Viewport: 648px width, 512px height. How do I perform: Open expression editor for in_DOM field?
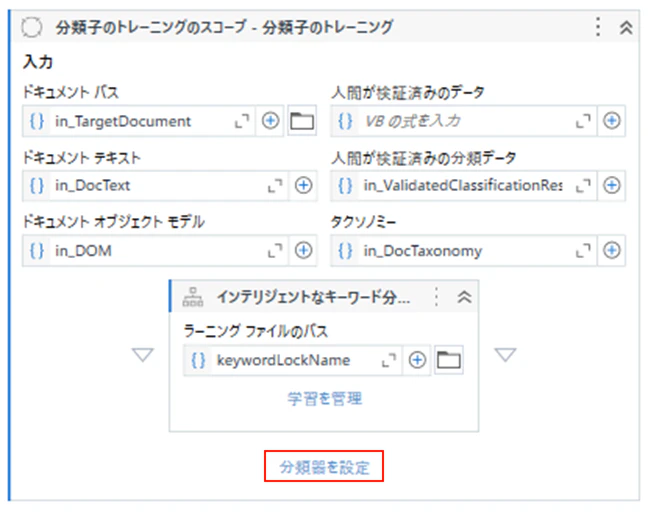(275, 250)
